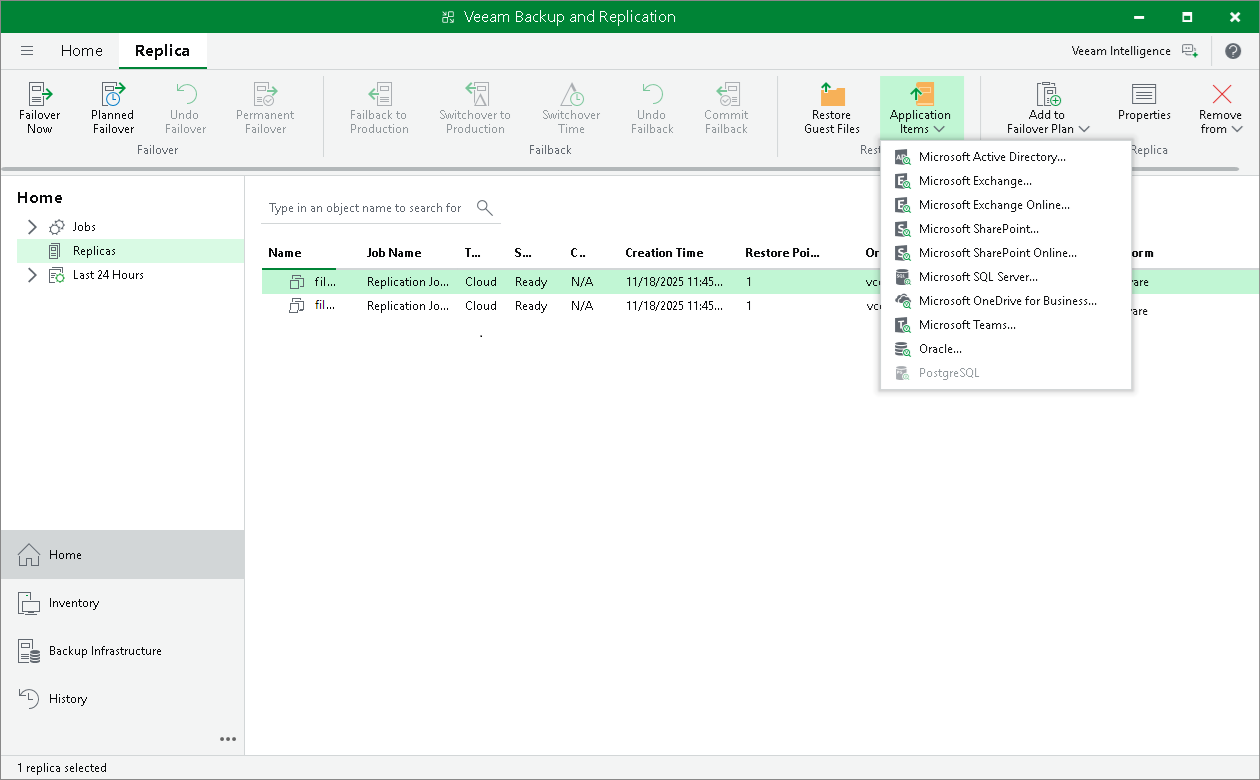Click Switchover to Production icon

(476, 95)
